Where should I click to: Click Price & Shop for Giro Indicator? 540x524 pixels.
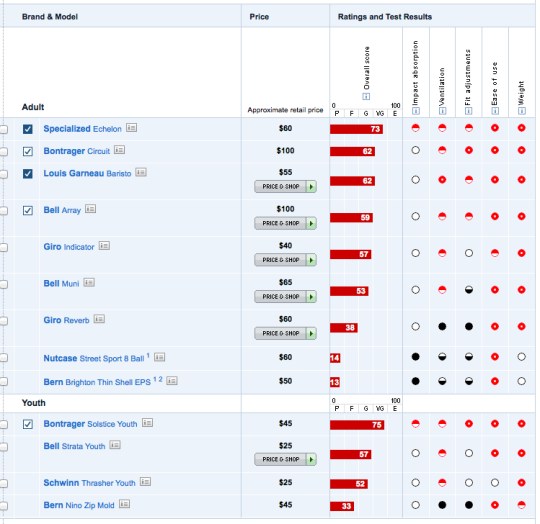[x=285, y=260]
